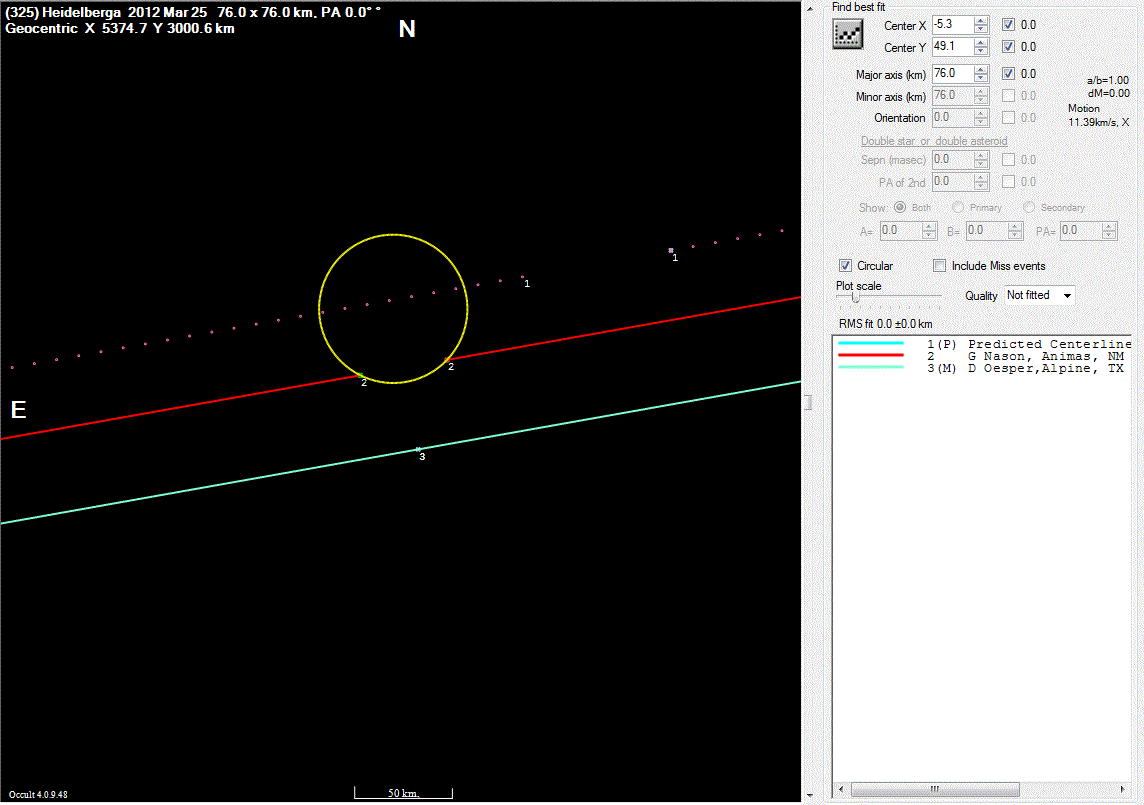The image size is (1144, 805).
Task: Adjust the Plot scale slider handle
Action: click(855, 297)
